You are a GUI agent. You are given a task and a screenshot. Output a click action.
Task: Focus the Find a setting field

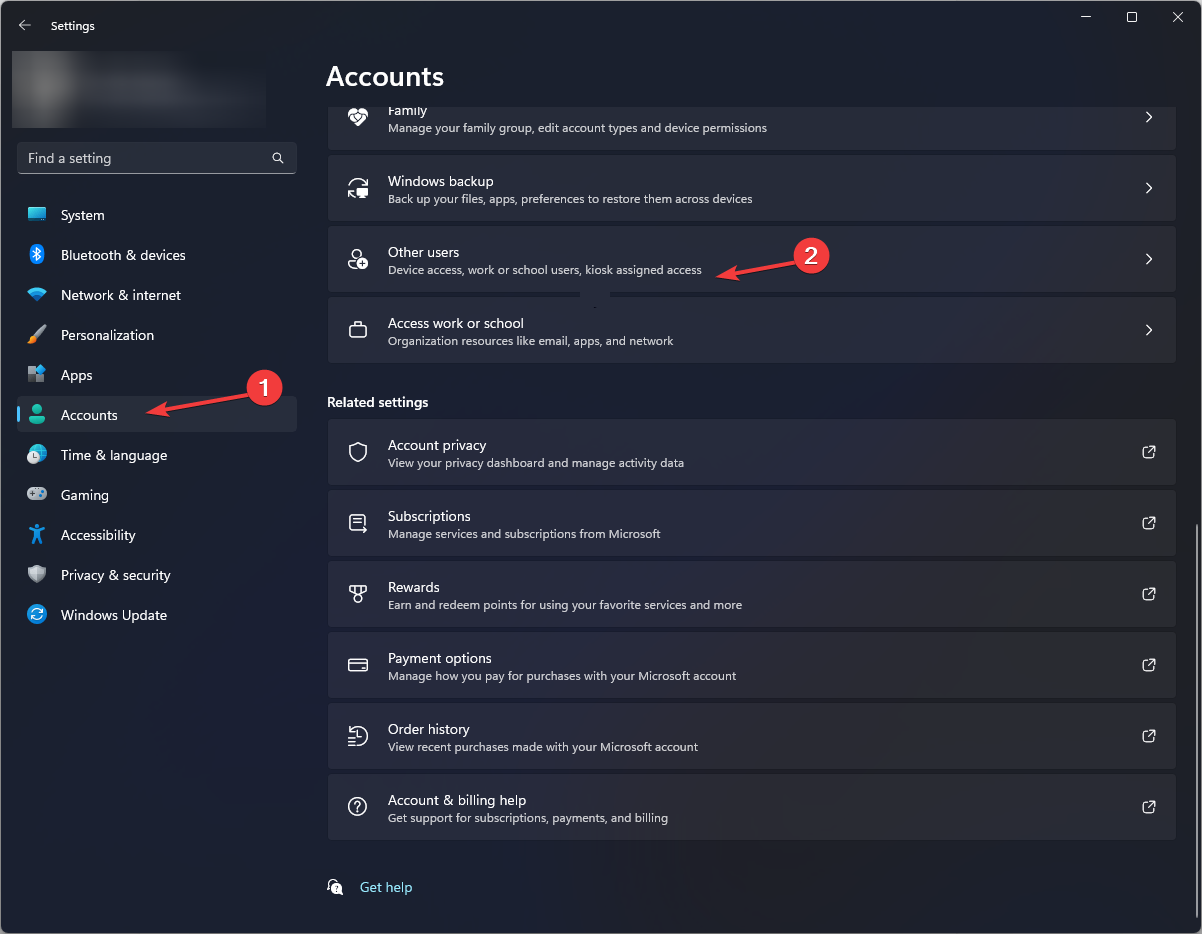[x=157, y=158]
